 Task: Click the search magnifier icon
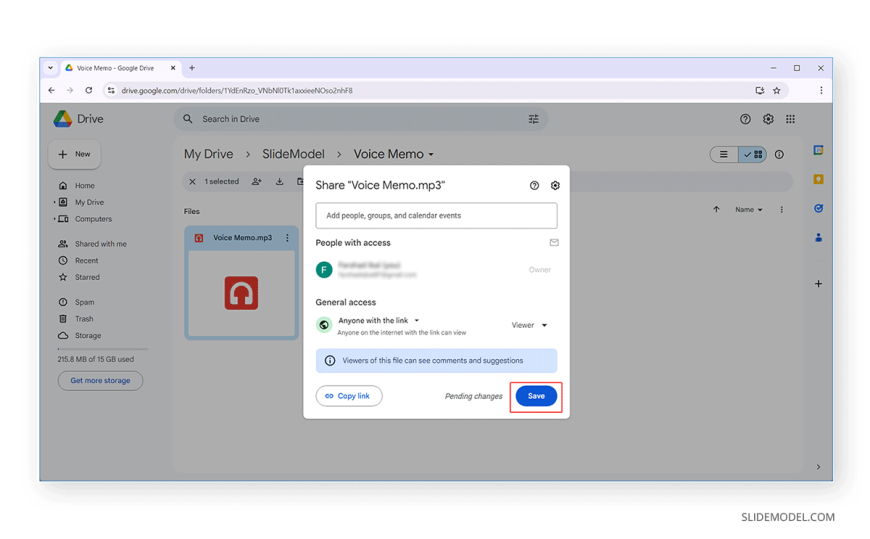coord(188,119)
